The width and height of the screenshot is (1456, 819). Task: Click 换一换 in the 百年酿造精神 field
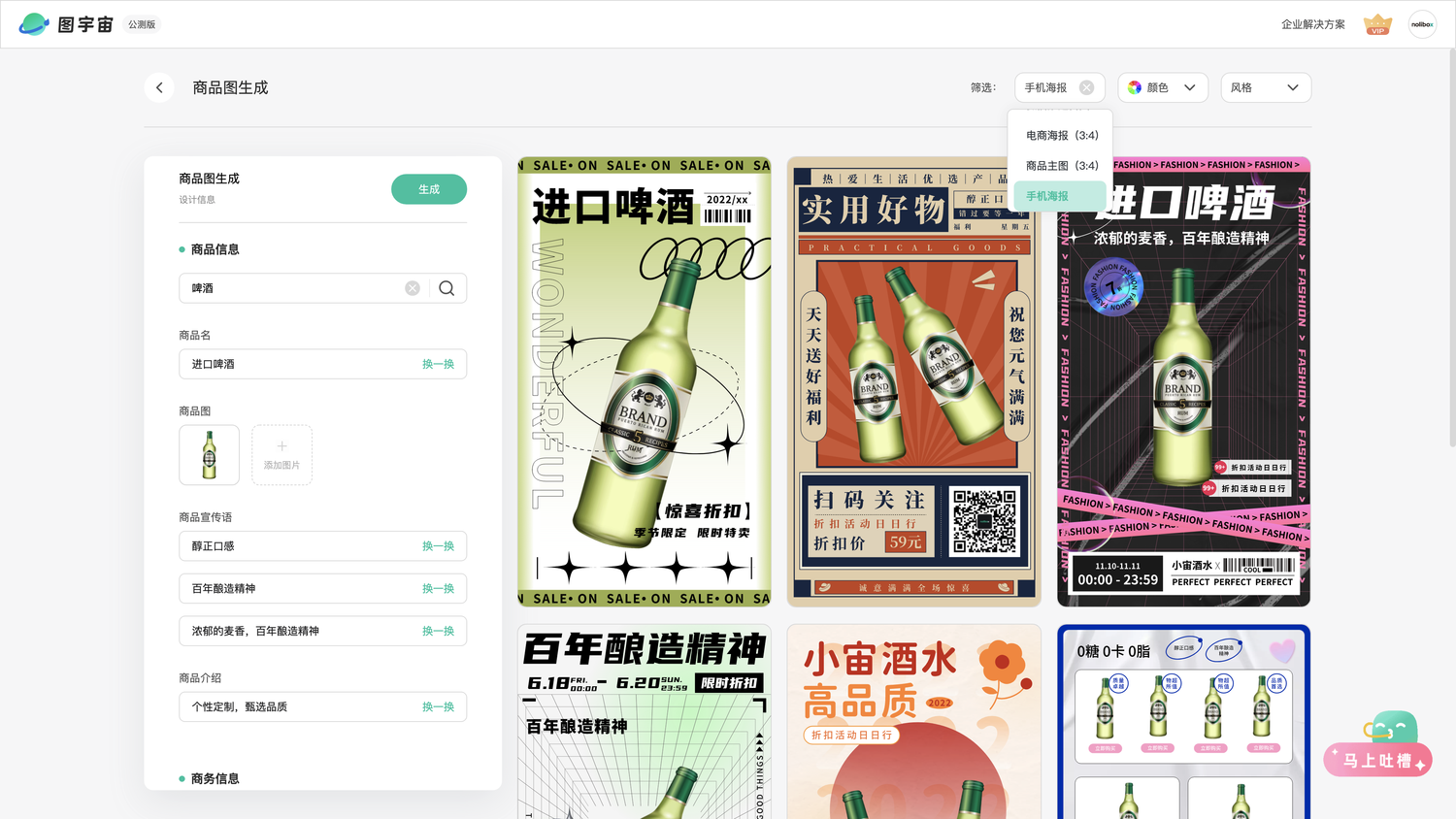click(x=438, y=589)
